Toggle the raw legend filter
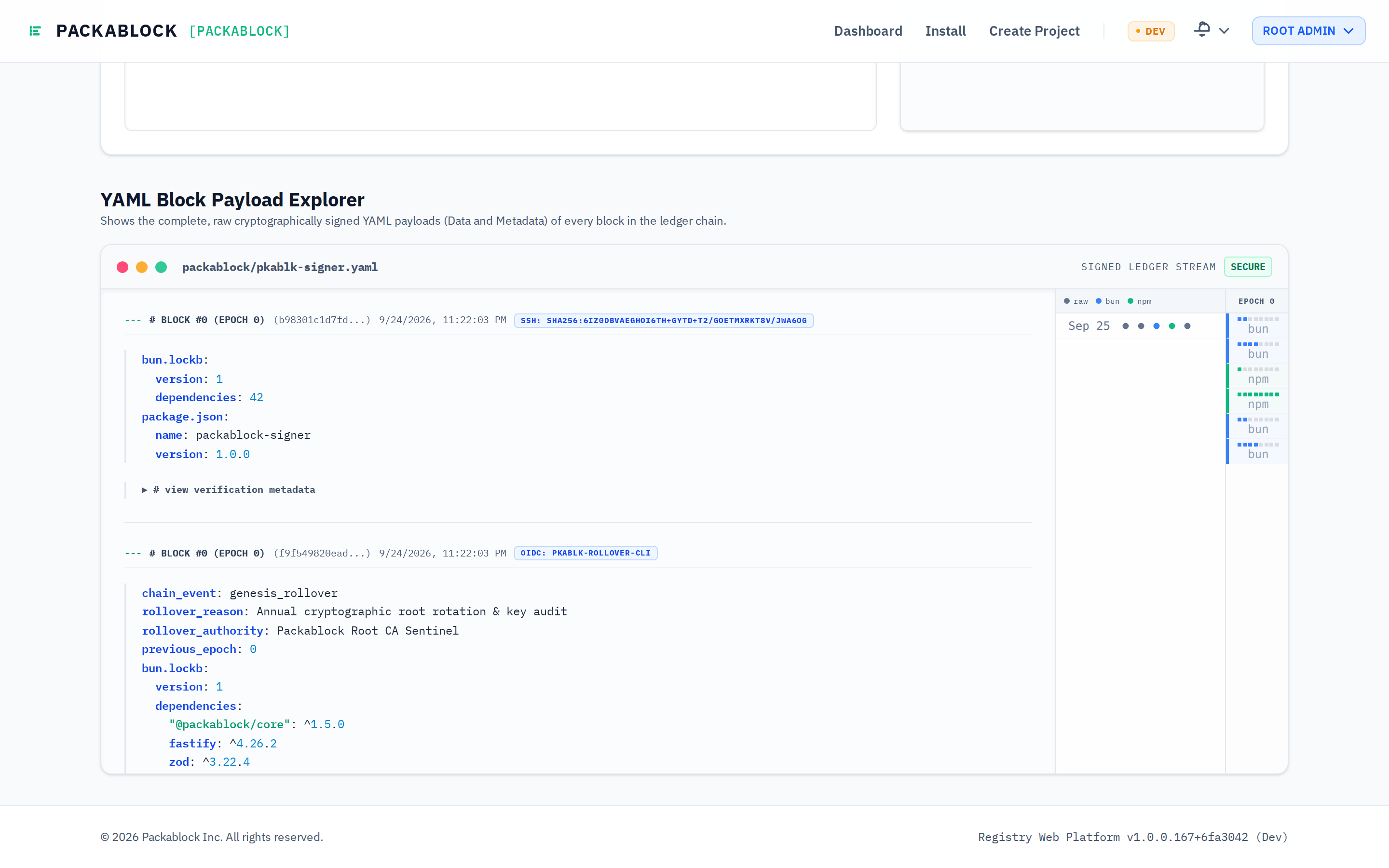 point(1076,301)
